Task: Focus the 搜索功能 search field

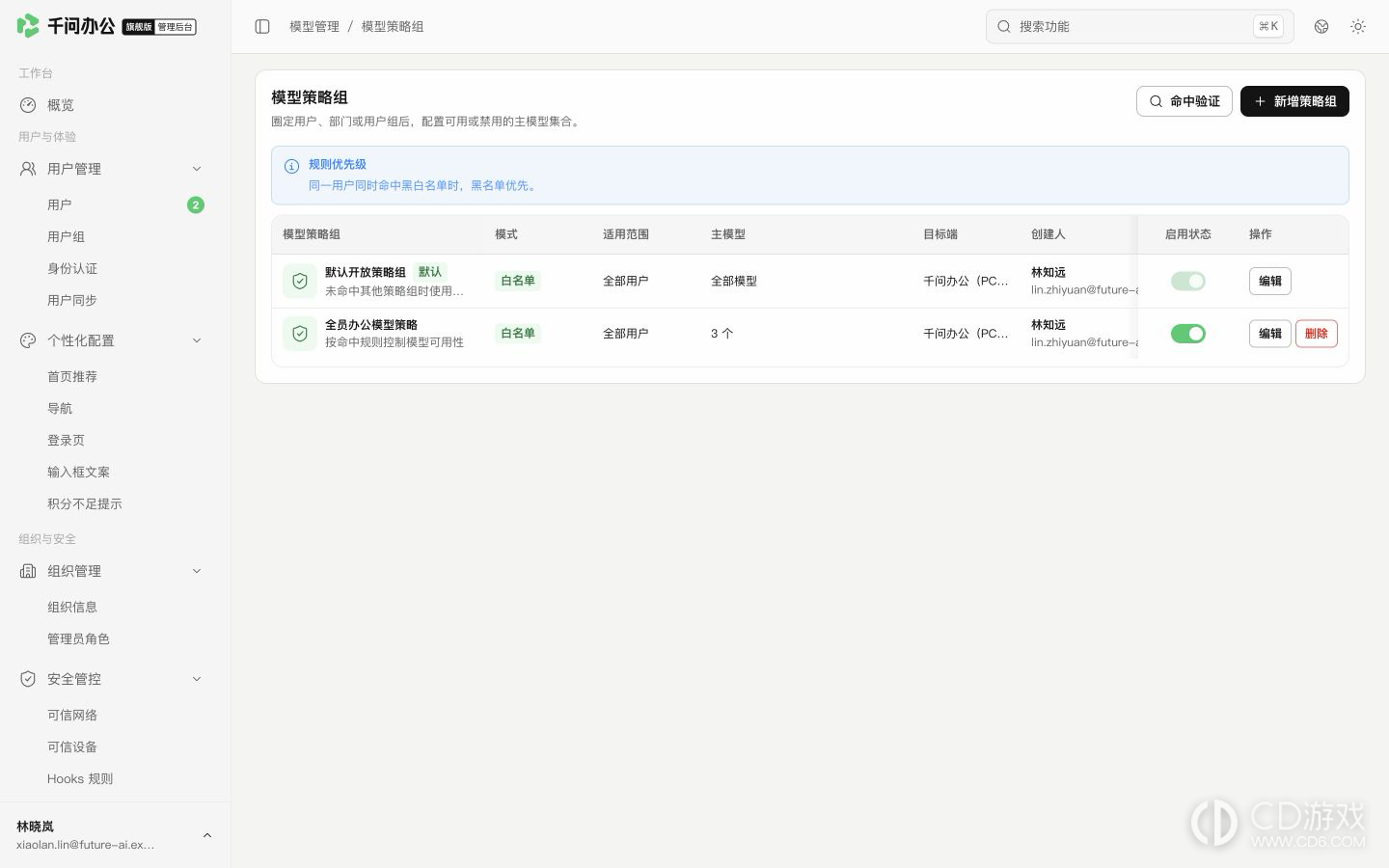Action: 1139,27
